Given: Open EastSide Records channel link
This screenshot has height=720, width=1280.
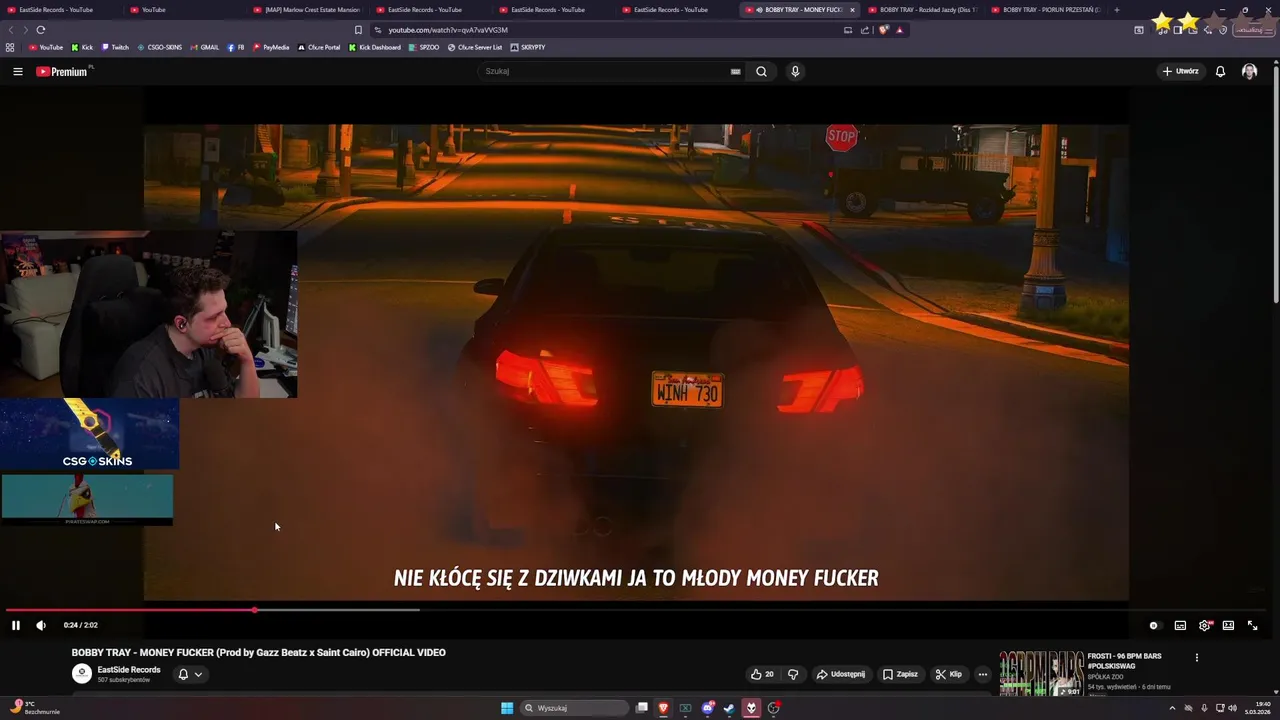Looking at the screenshot, I should tap(129, 670).
